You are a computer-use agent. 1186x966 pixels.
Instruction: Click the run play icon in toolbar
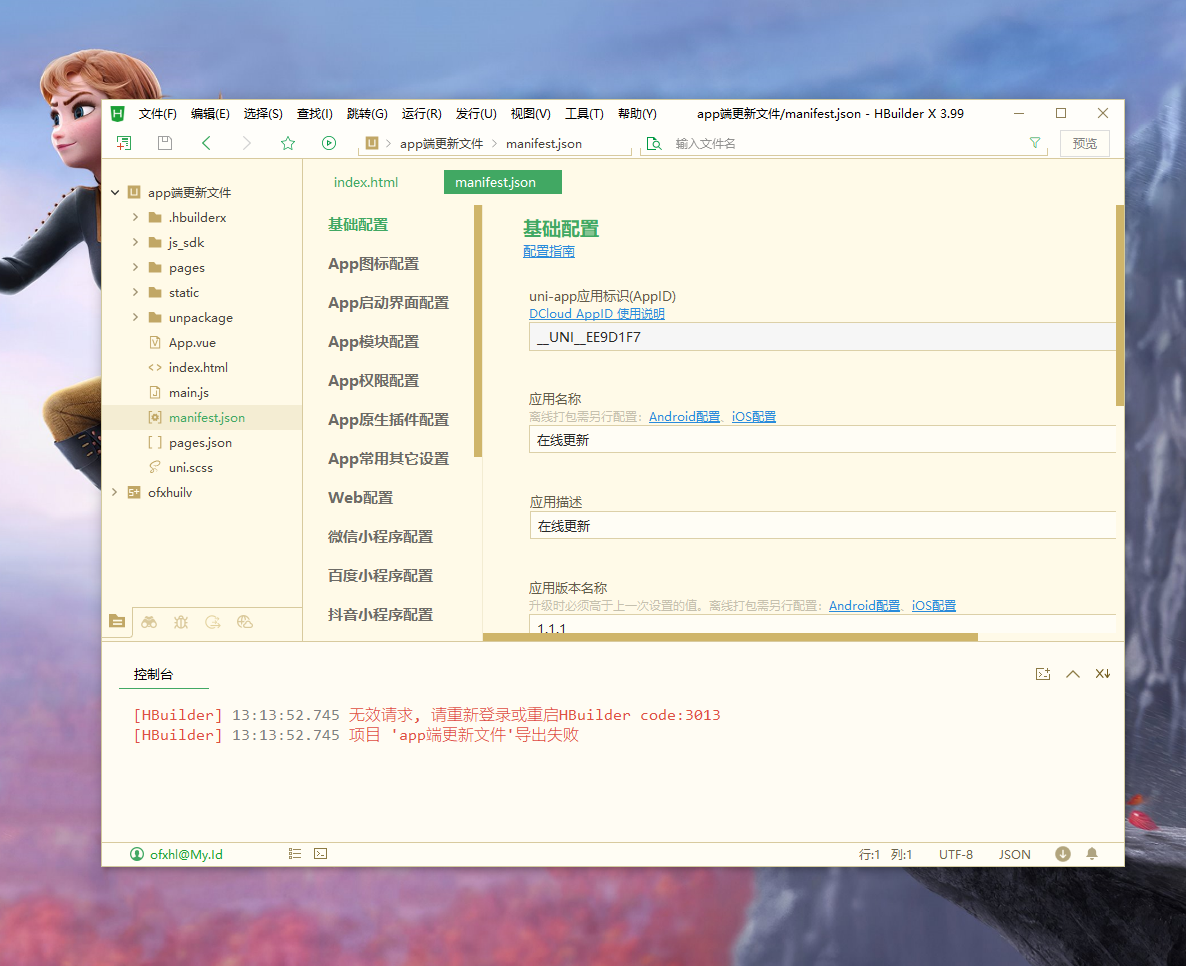point(329,143)
